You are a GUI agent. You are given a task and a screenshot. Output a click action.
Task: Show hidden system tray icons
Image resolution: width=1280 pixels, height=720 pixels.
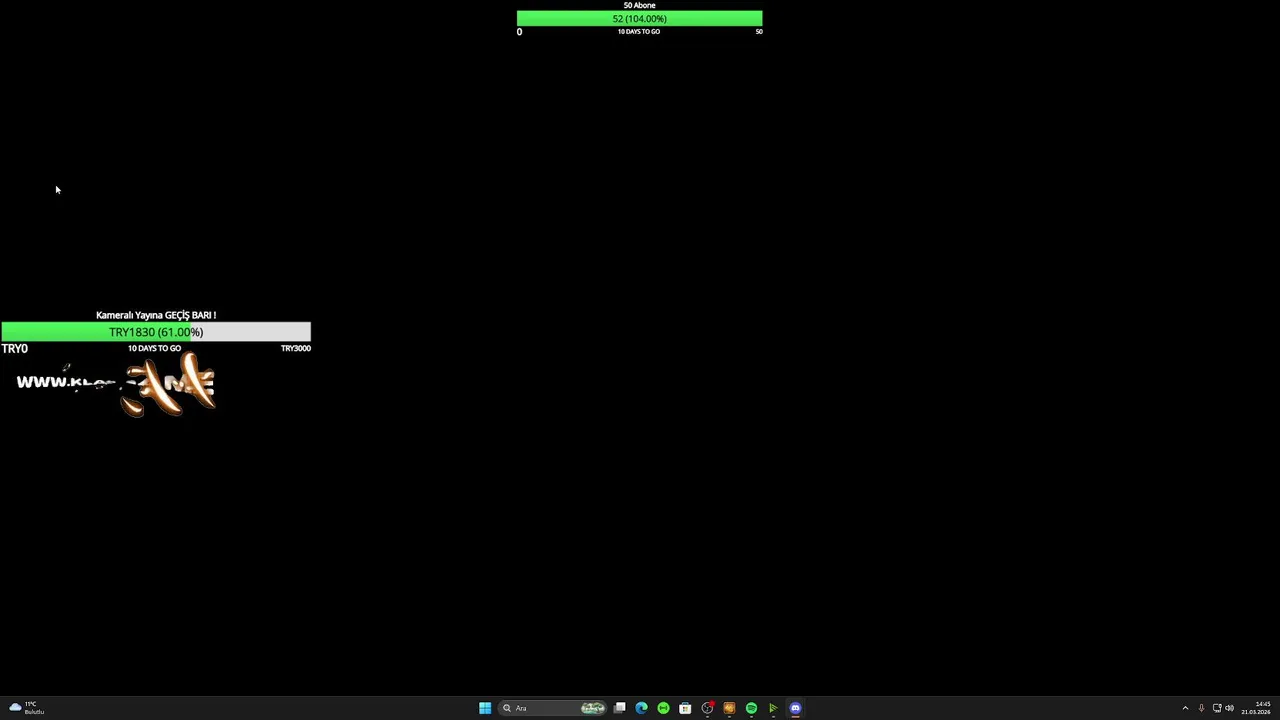coord(1185,708)
